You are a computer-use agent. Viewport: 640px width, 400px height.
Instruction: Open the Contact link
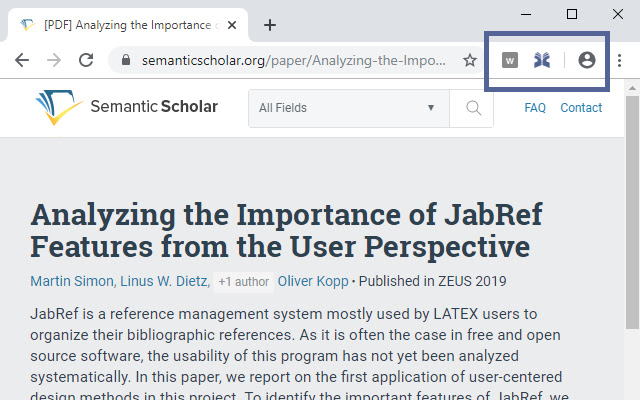pyautogui.click(x=581, y=108)
